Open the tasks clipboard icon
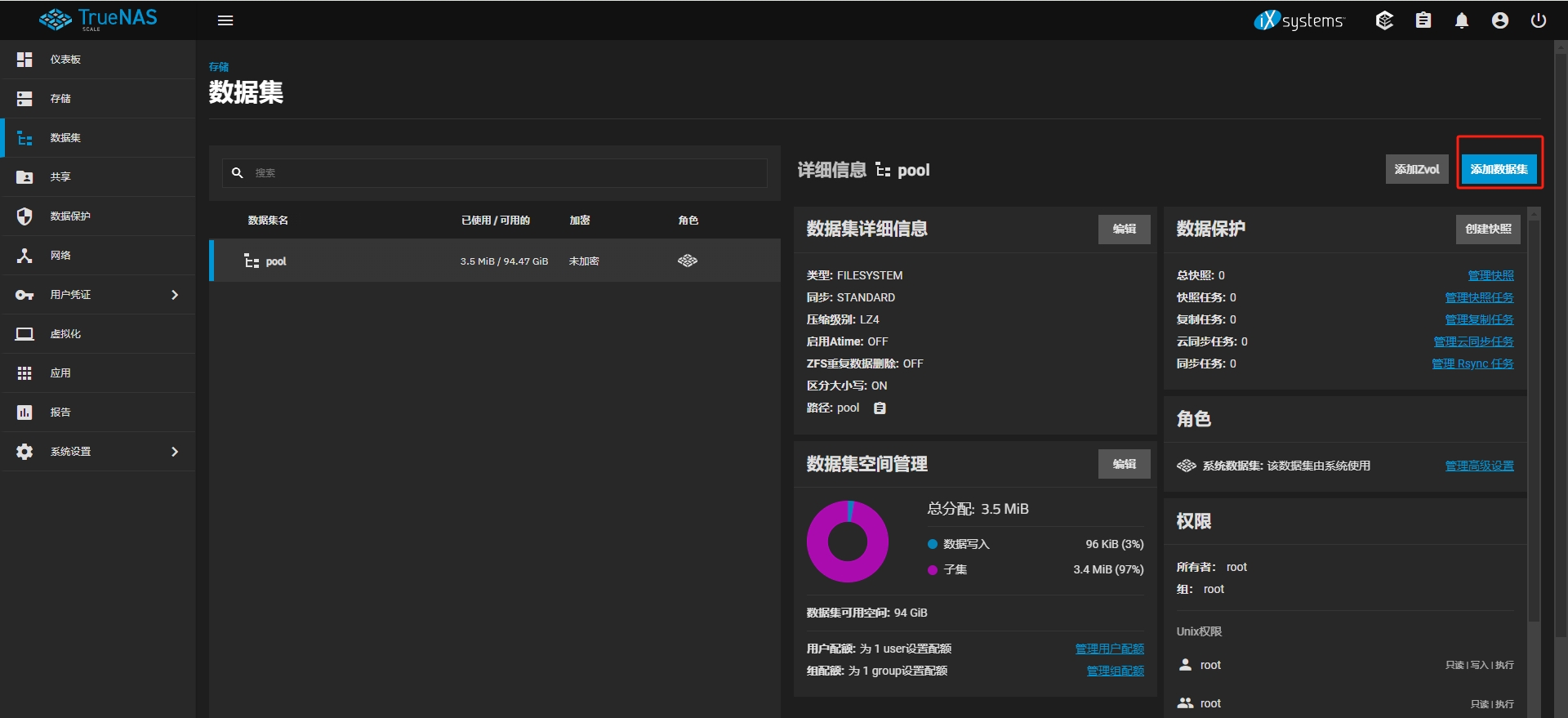Viewport: 1568px width, 718px height. pyautogui.click(x=1423, y=20)
